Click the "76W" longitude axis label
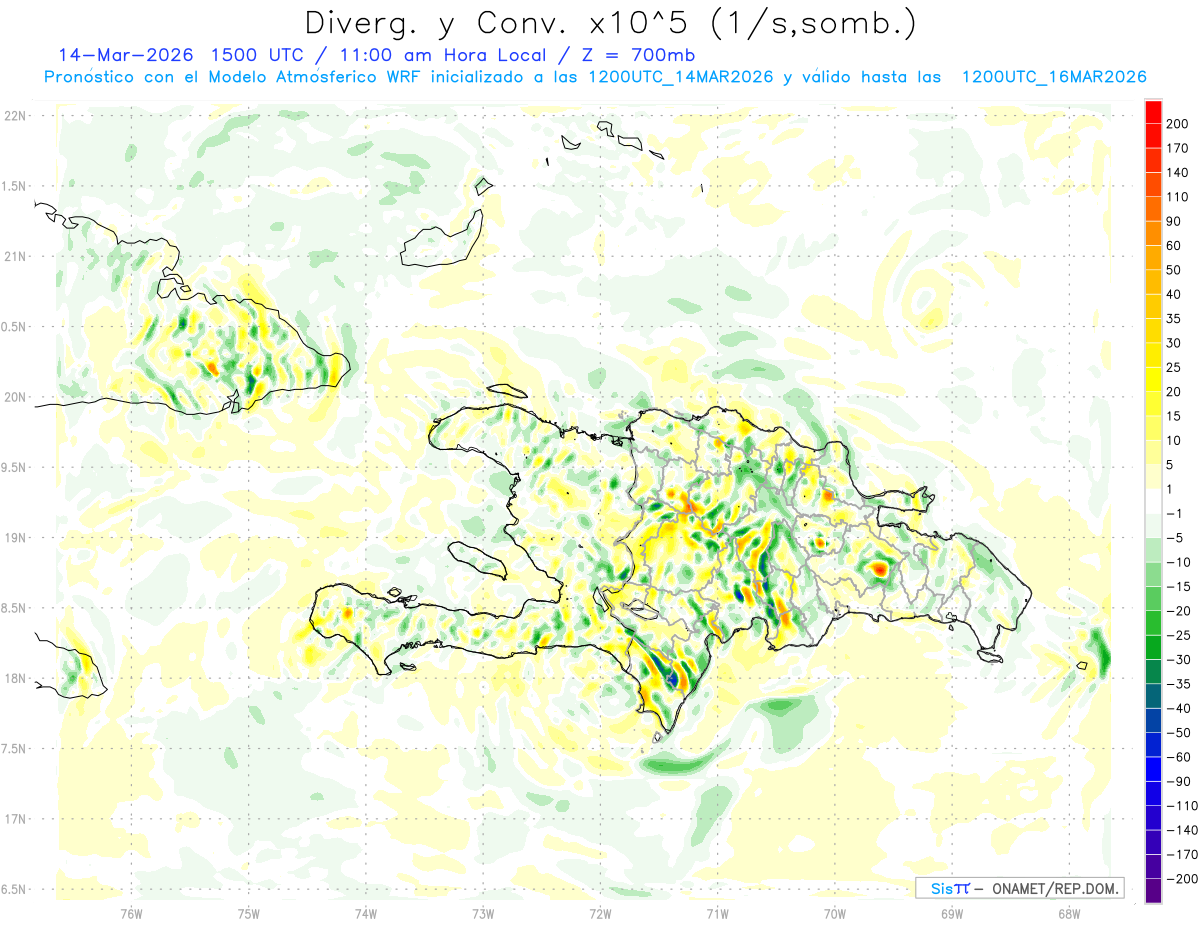Image resolution: width=1200 pixels, height=927 pixels. click(x=131, y=913)
